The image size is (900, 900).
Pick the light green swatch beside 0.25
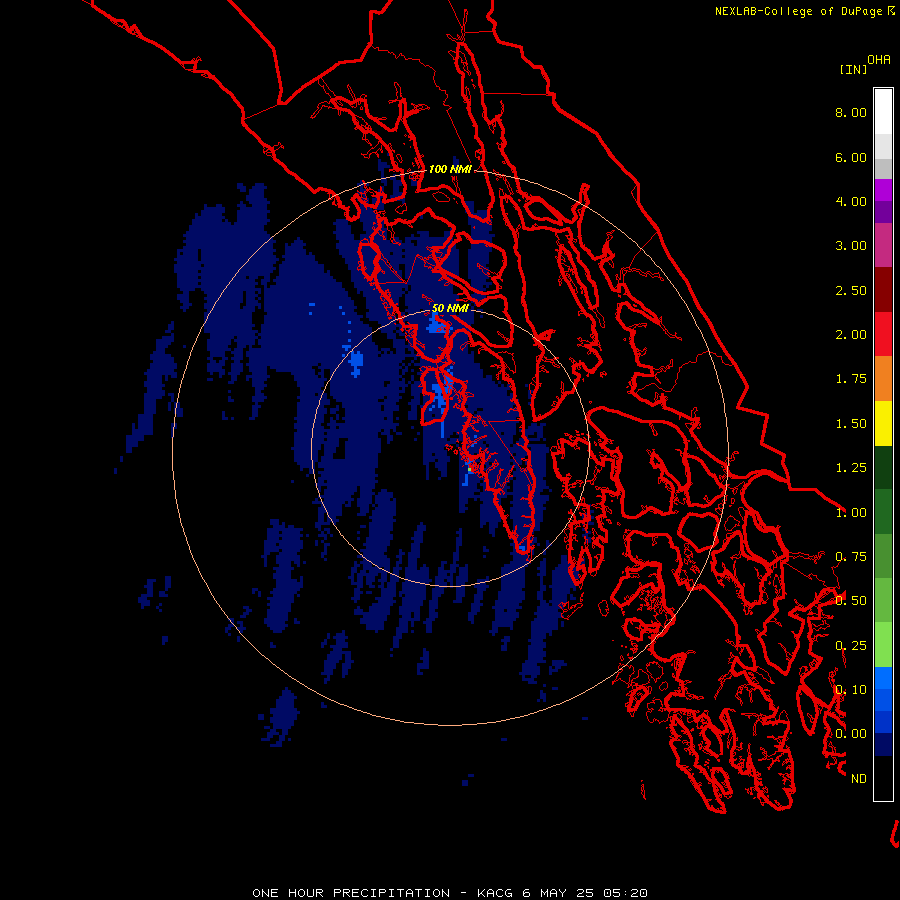[x=883, y=645]
